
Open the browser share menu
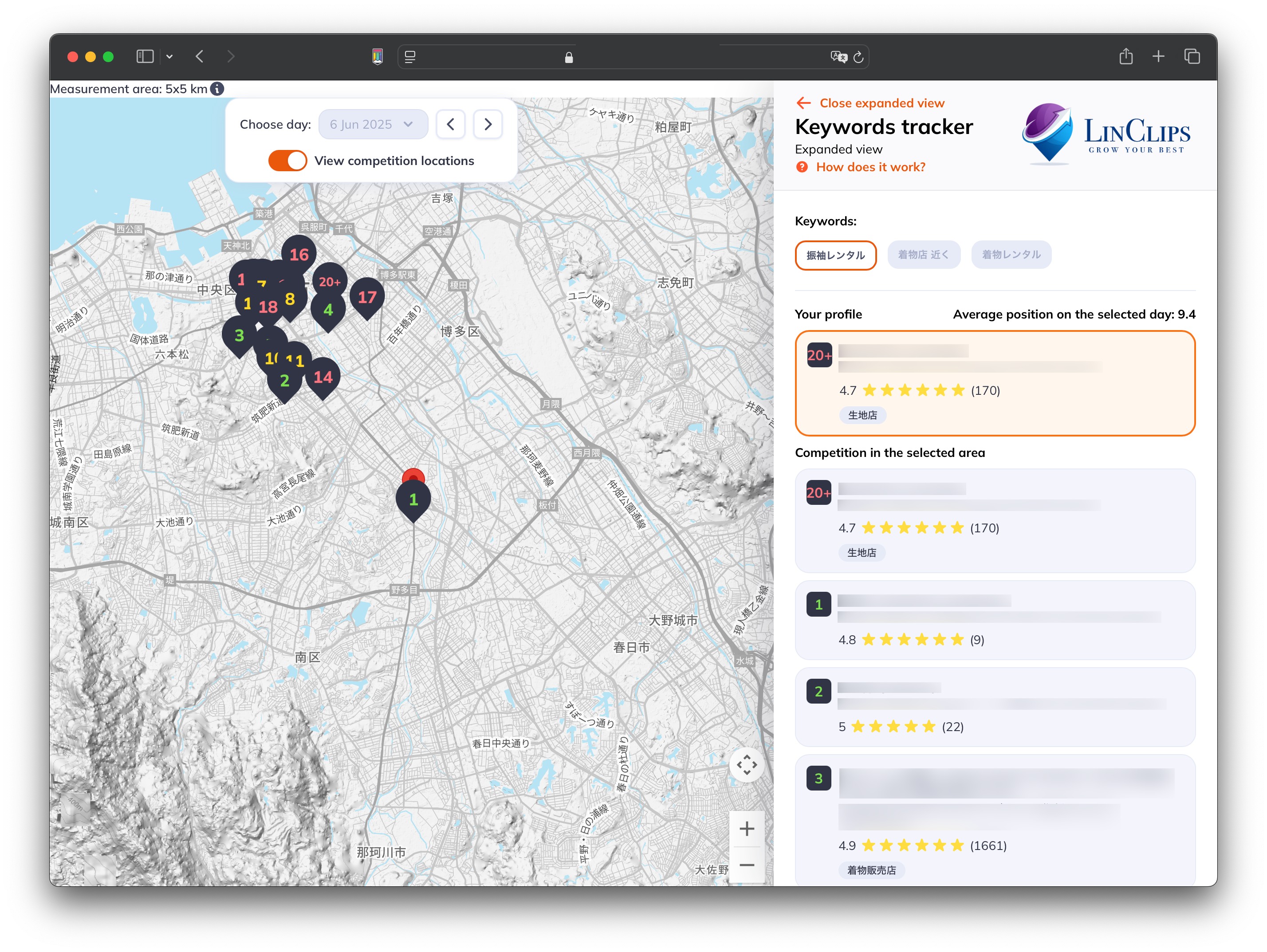point(1126,56)
